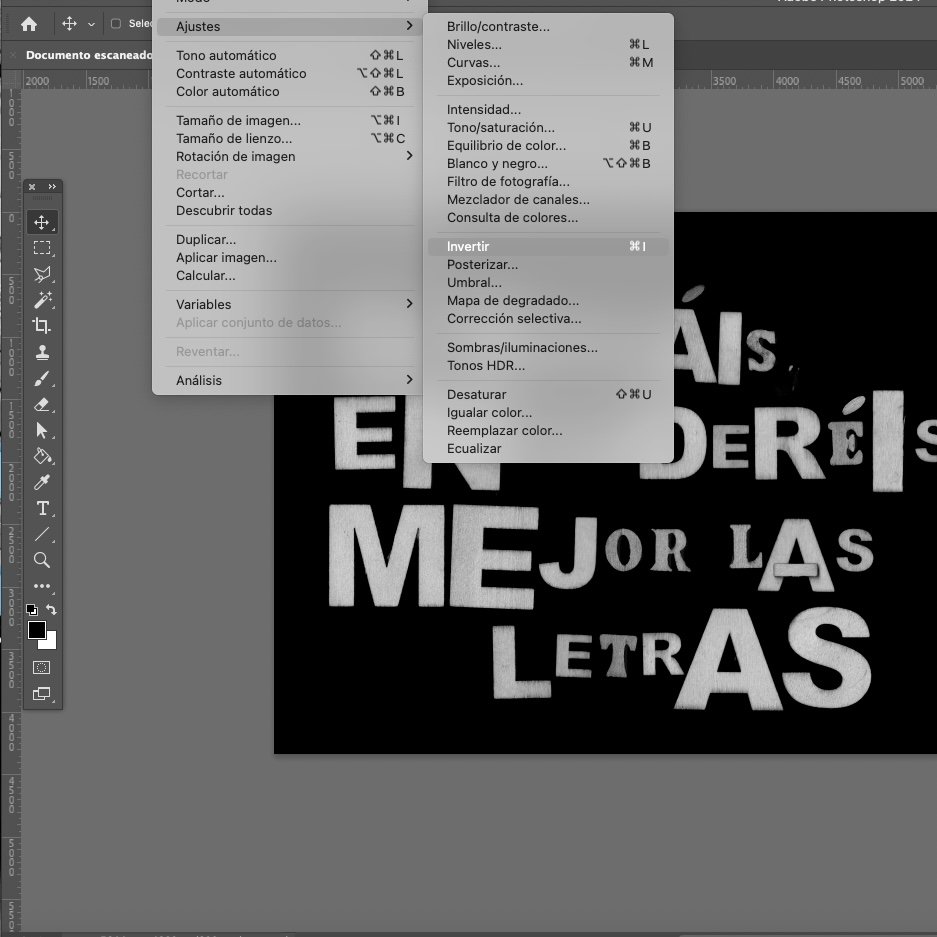The image size is (937, 937).
Task: Select the Zoom magnifier tool
Action: click(42, 560)
